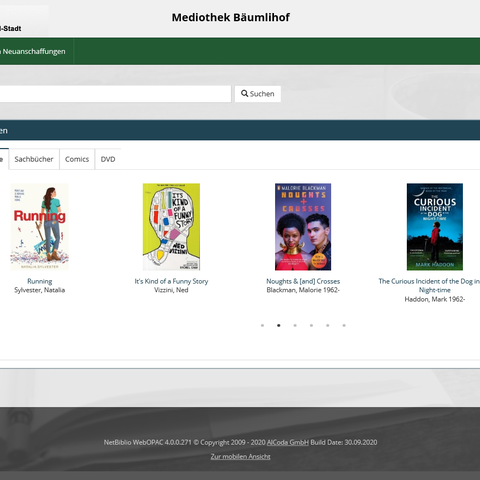Viewport: 480px width, 480px height.
Task: Click into the search text field
Action: tap(115, 94)
